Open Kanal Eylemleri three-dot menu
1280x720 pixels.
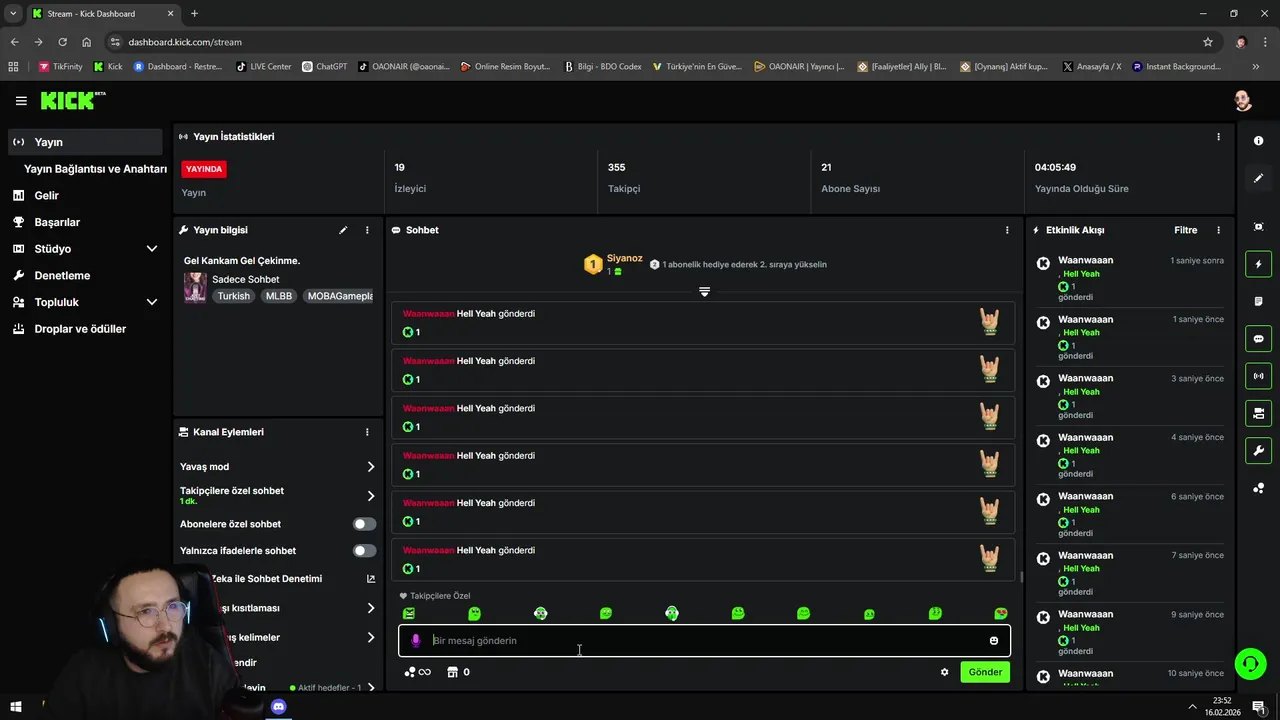pyautogui.click(x=367, y=432)
